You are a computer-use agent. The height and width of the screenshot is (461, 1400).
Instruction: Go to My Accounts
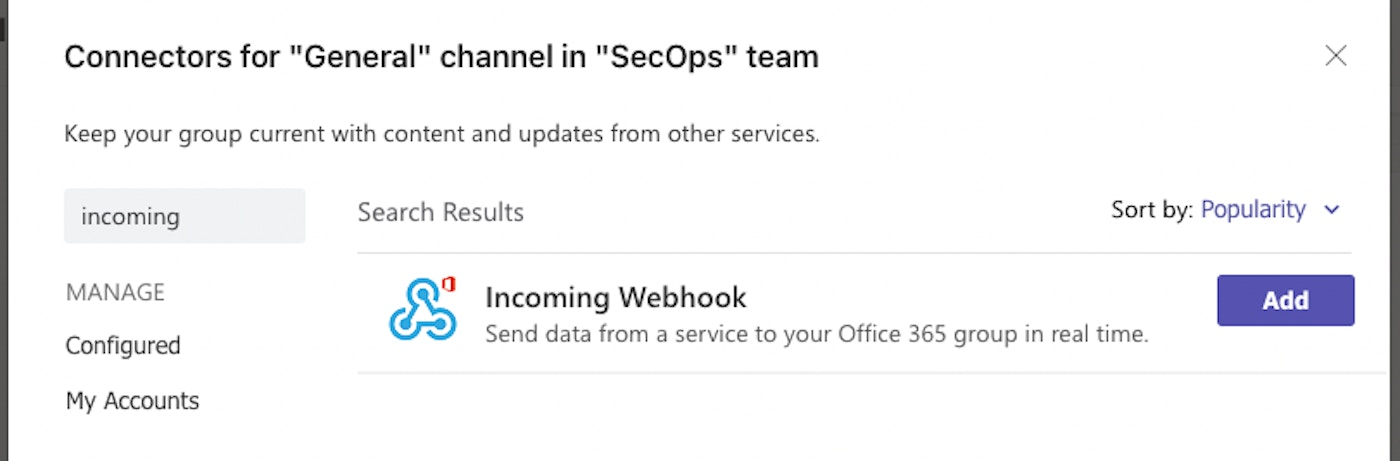(x=132, y=401)
